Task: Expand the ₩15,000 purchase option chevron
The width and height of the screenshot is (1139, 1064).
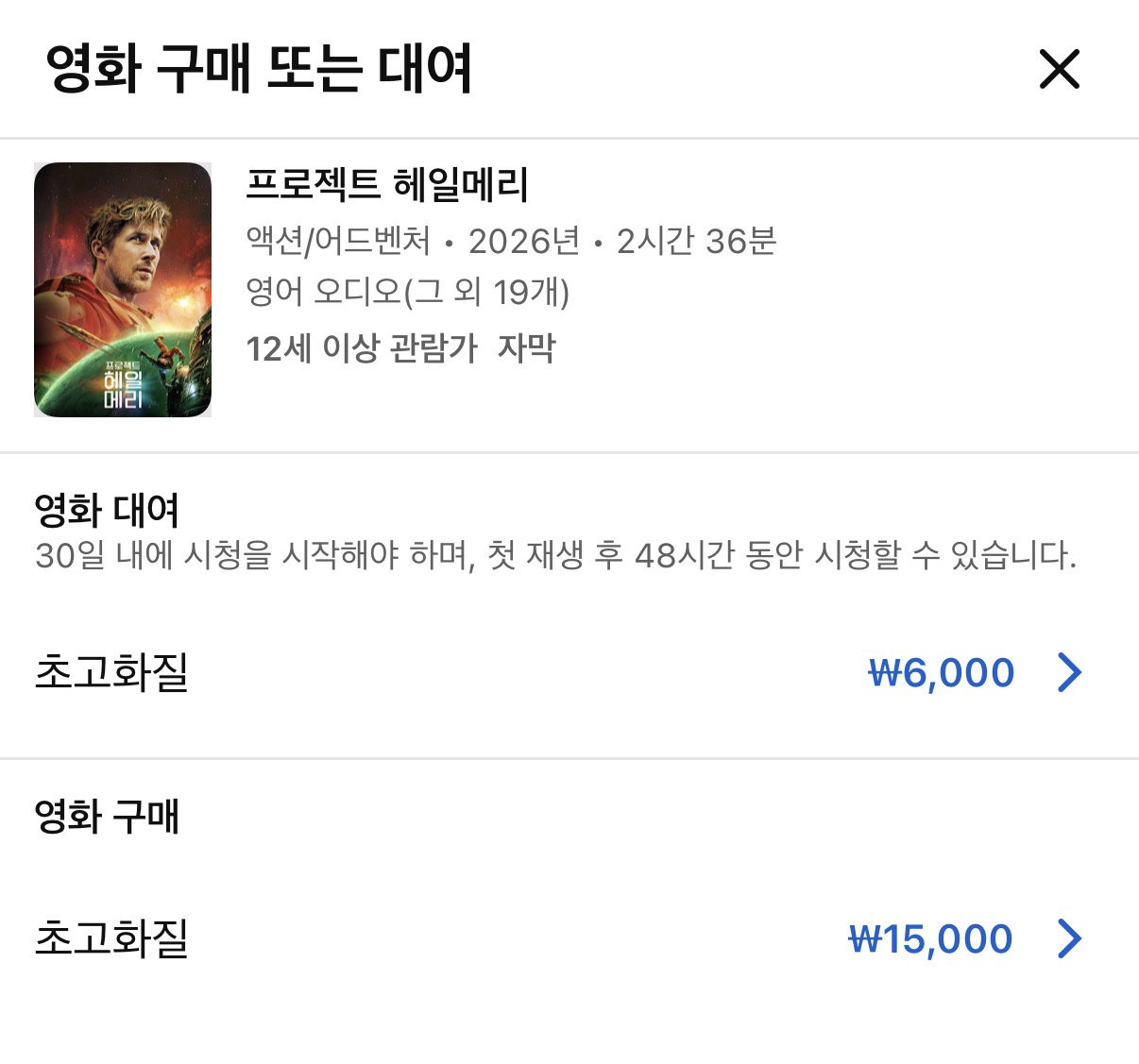Action: [x=1069, y=938]
